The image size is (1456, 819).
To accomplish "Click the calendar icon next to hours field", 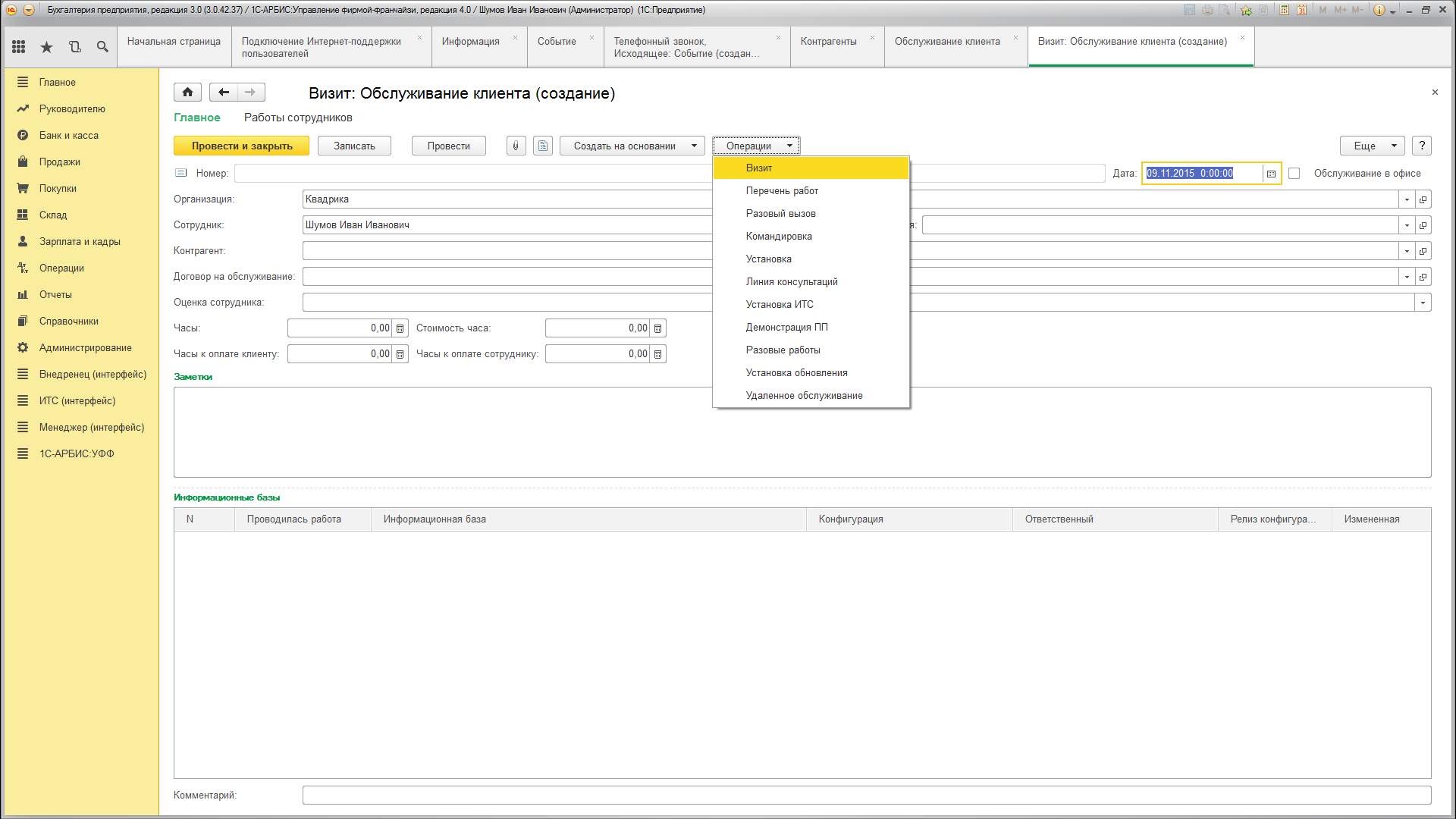I will point(399,328).
